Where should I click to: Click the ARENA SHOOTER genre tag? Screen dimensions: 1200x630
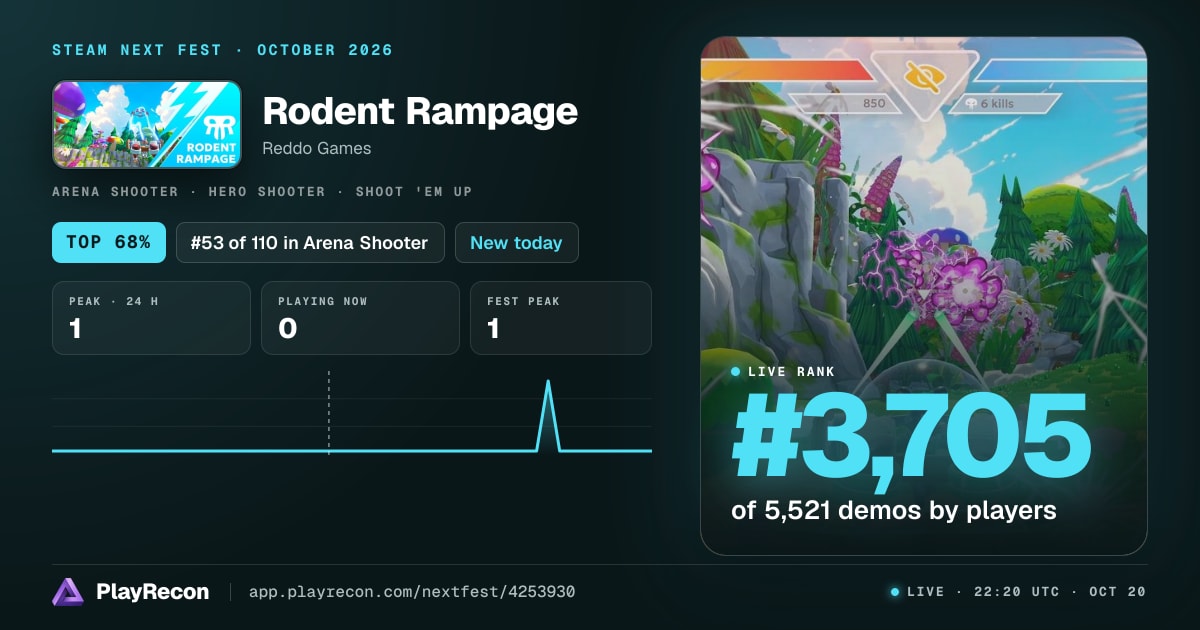point(115,191)
